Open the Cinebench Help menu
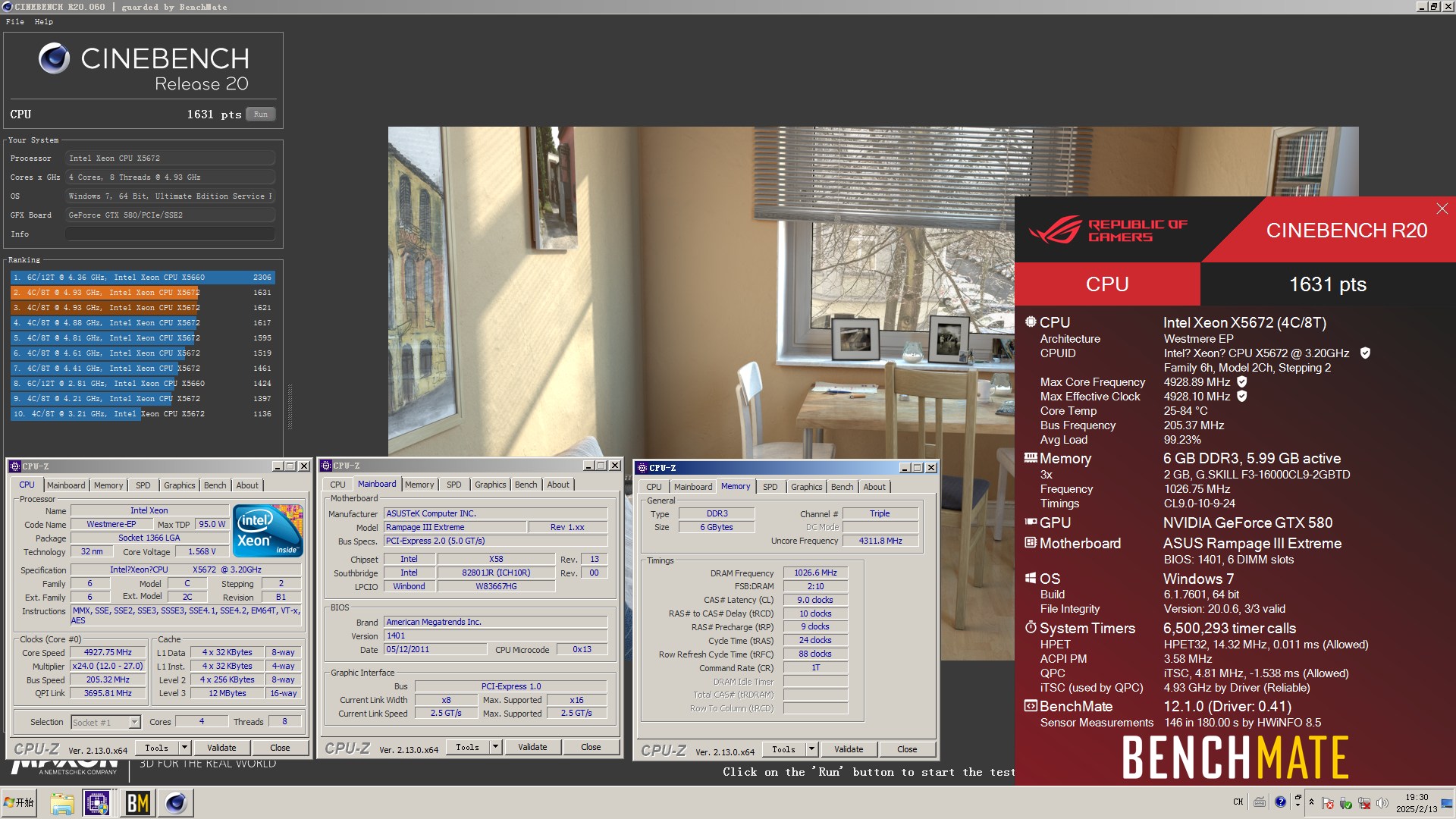Viewport: 1456px width, 819px height. pyautogui.click(x=44, y=22)
